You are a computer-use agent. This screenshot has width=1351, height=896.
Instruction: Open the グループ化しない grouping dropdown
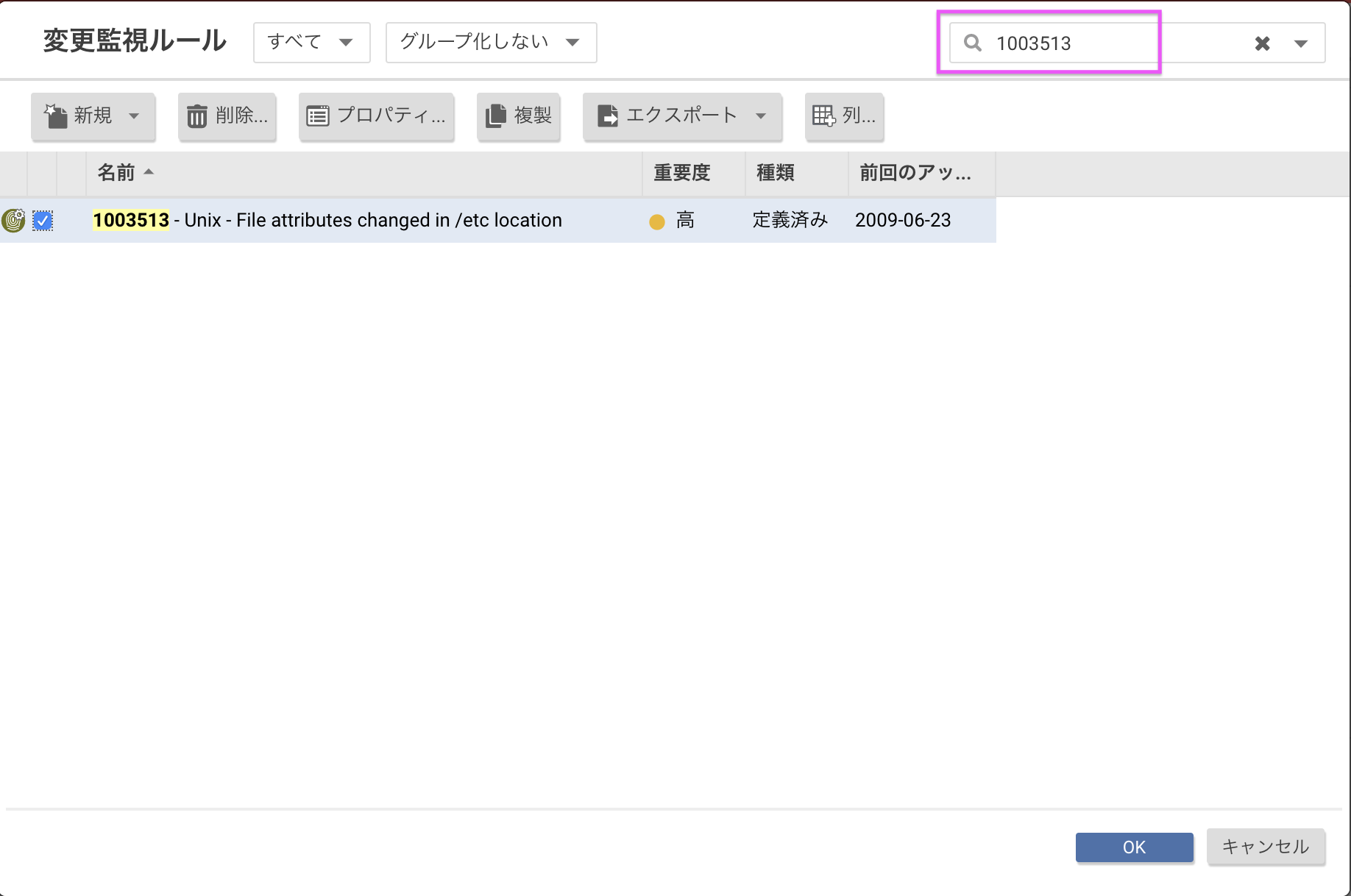tap(490, 43)
